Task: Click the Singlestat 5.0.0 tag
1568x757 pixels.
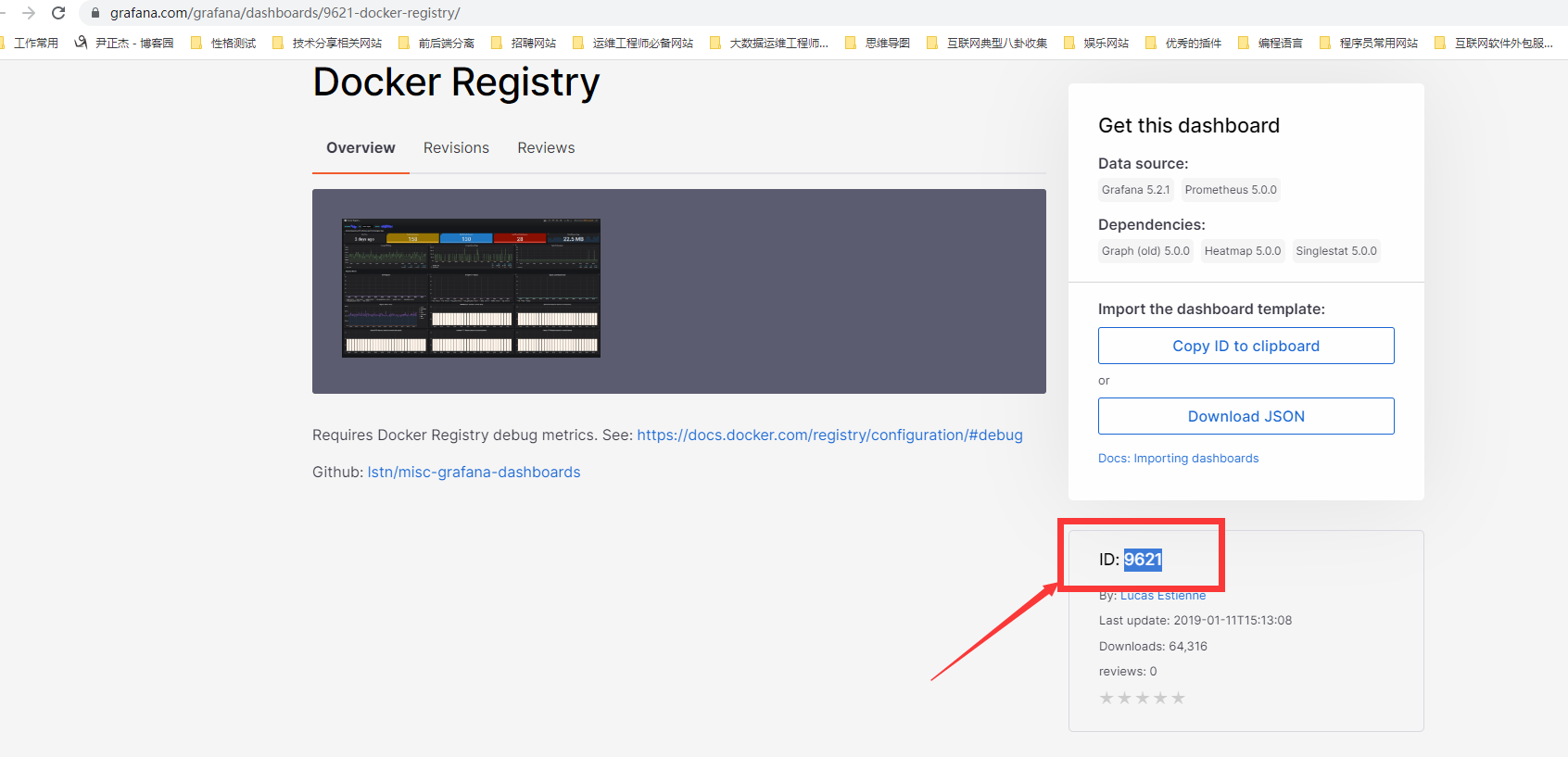Action: click(1336, 251)
